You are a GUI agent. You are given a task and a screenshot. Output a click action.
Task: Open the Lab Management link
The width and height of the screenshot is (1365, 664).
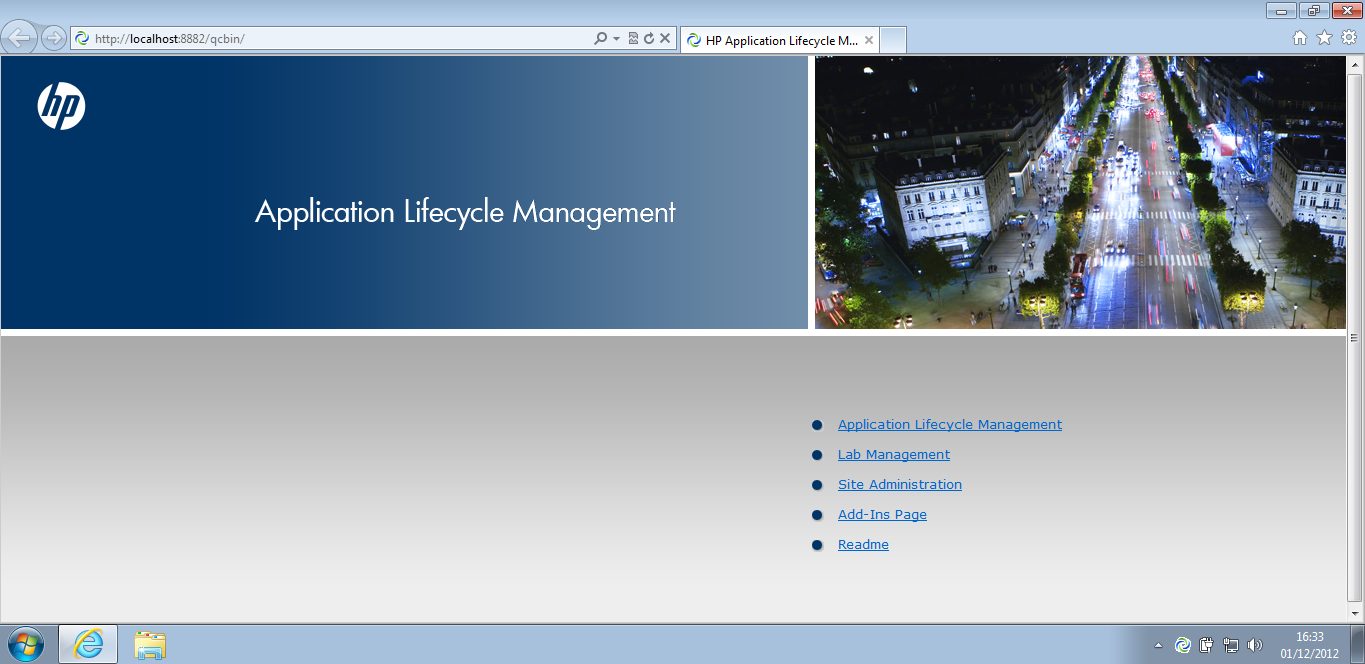(893, 454)
